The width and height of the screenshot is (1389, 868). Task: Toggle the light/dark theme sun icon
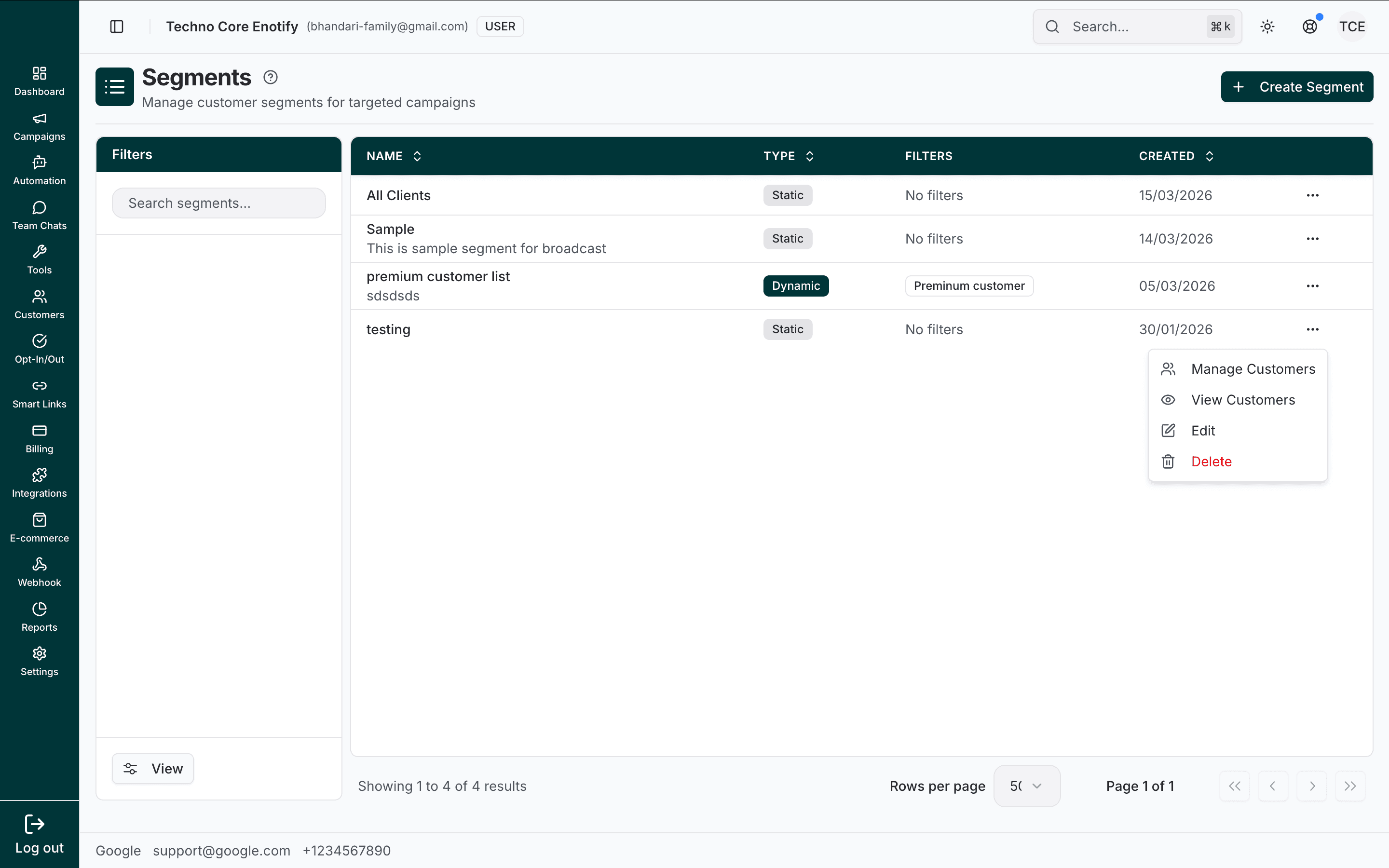(x=1267, y=27)
